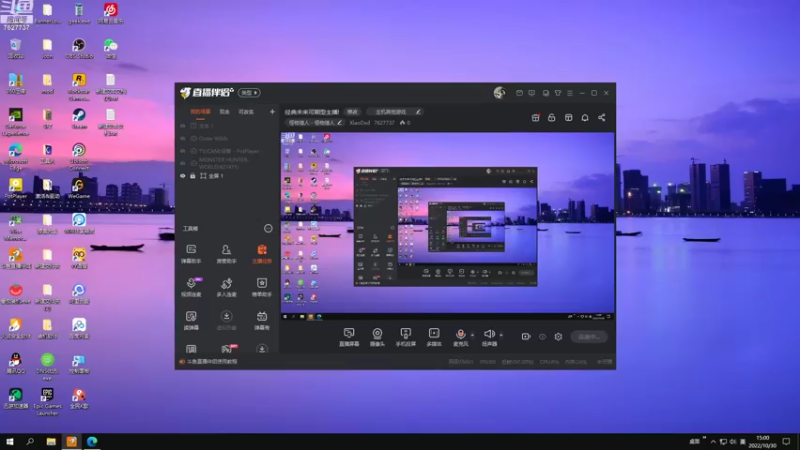Collapse the 工具箱 toolbox panel
The width and height of the screenshot is (800, 450).
pos(268,229)
